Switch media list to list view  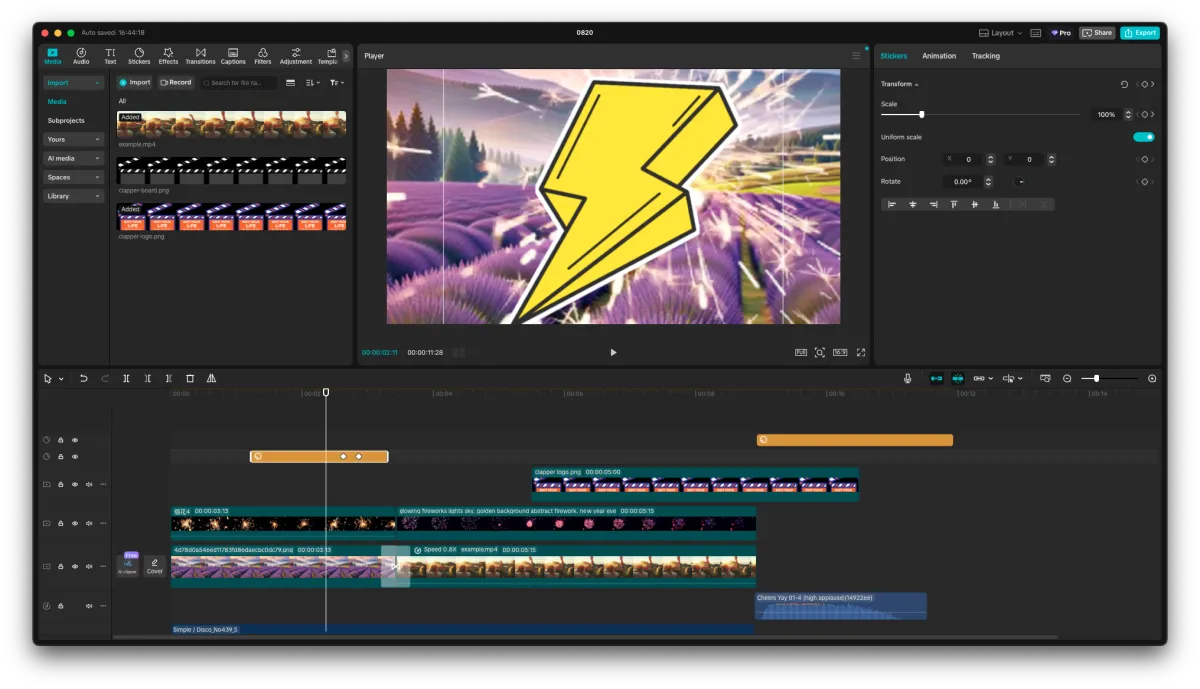click(291, 83)
